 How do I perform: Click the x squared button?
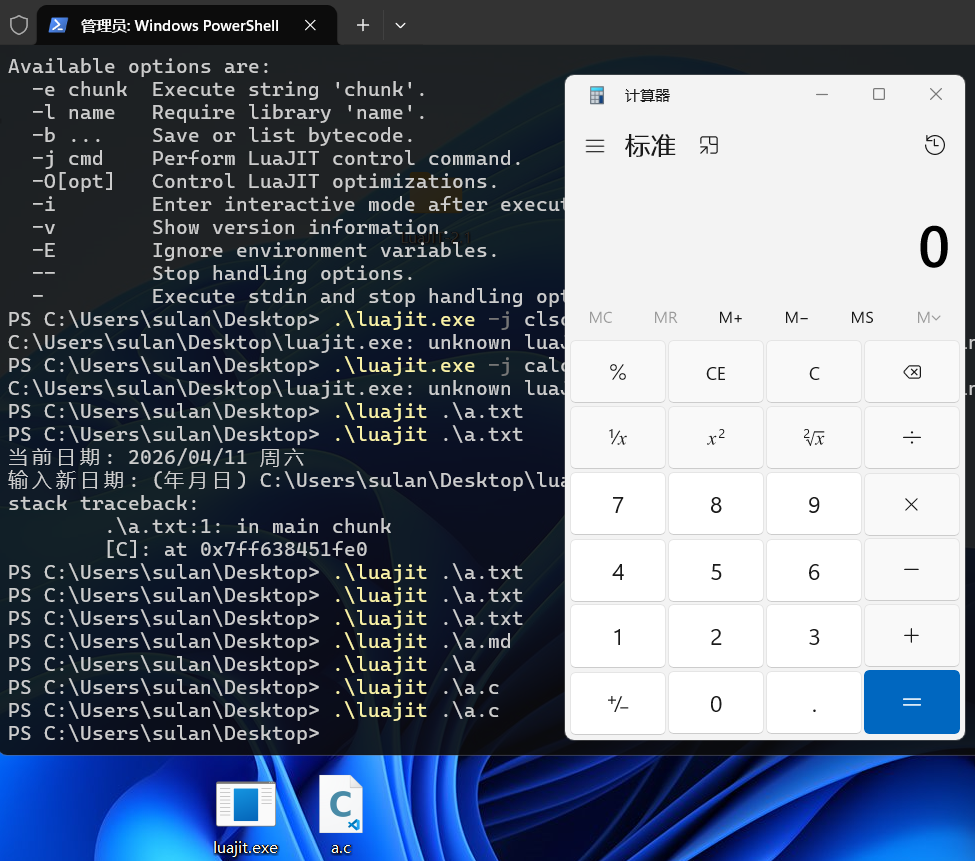point(715,438)
